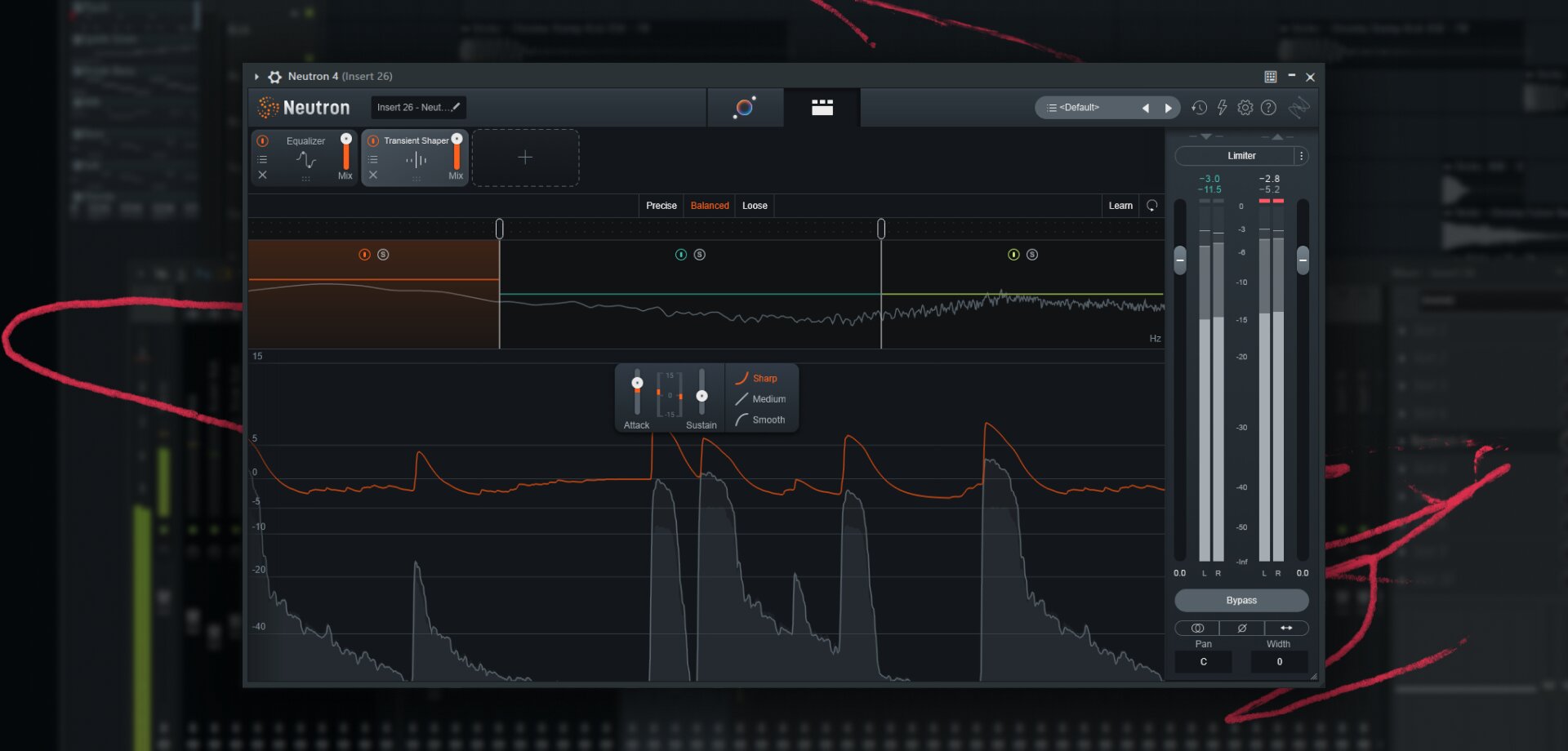This screenshot has height=751, width=1568.
Task: Click the output gain value 0.0 below right fader
Action: [1303, 573]
